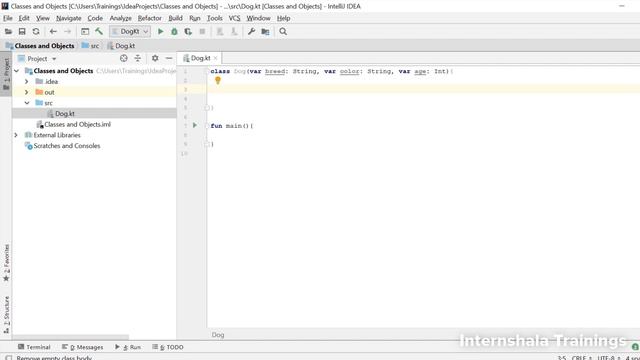This screenshot has height=360, width=640.
Task: Open the VCS menu
Action: click(x=234, y=18)
